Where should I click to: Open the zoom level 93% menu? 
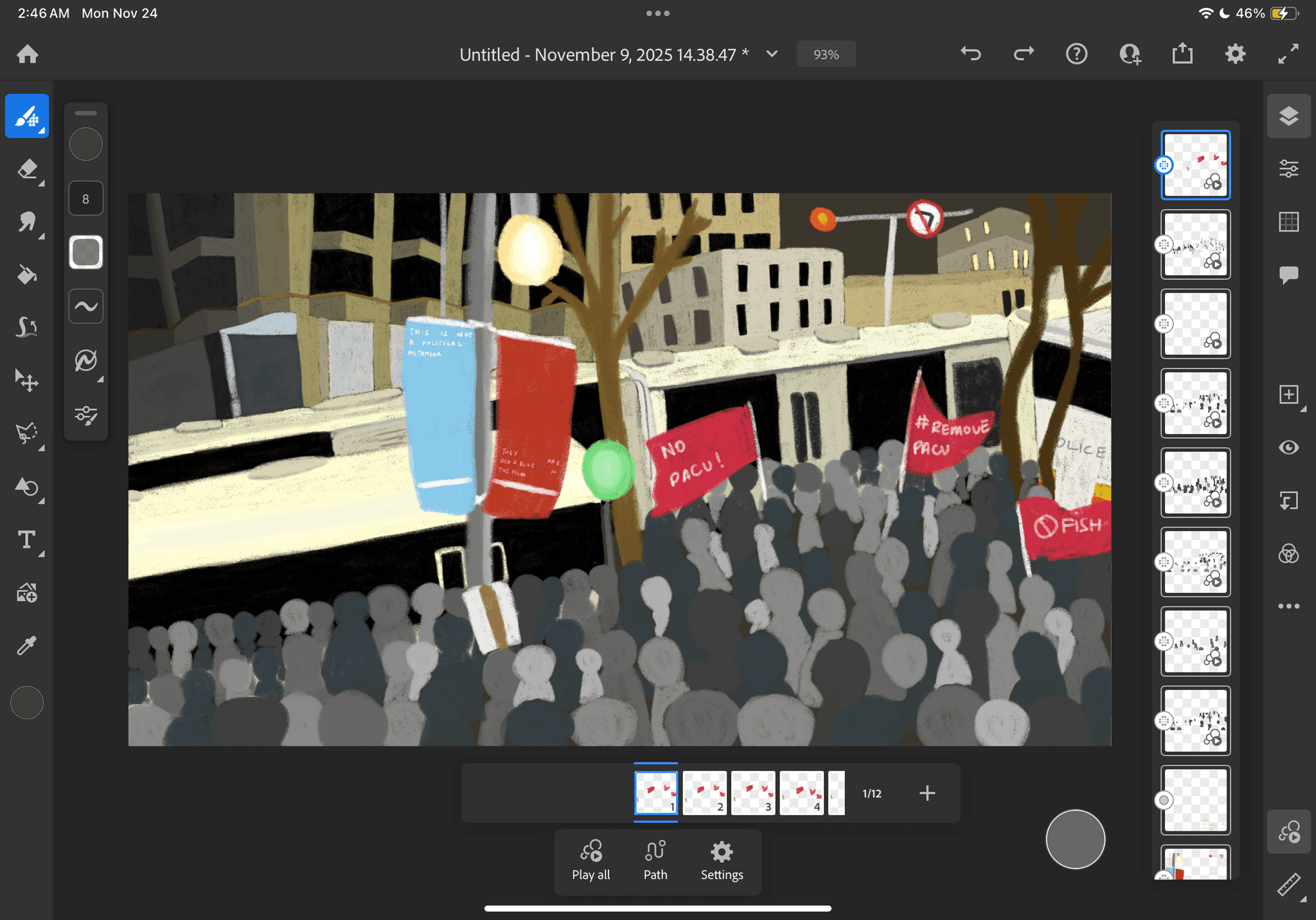826,55
